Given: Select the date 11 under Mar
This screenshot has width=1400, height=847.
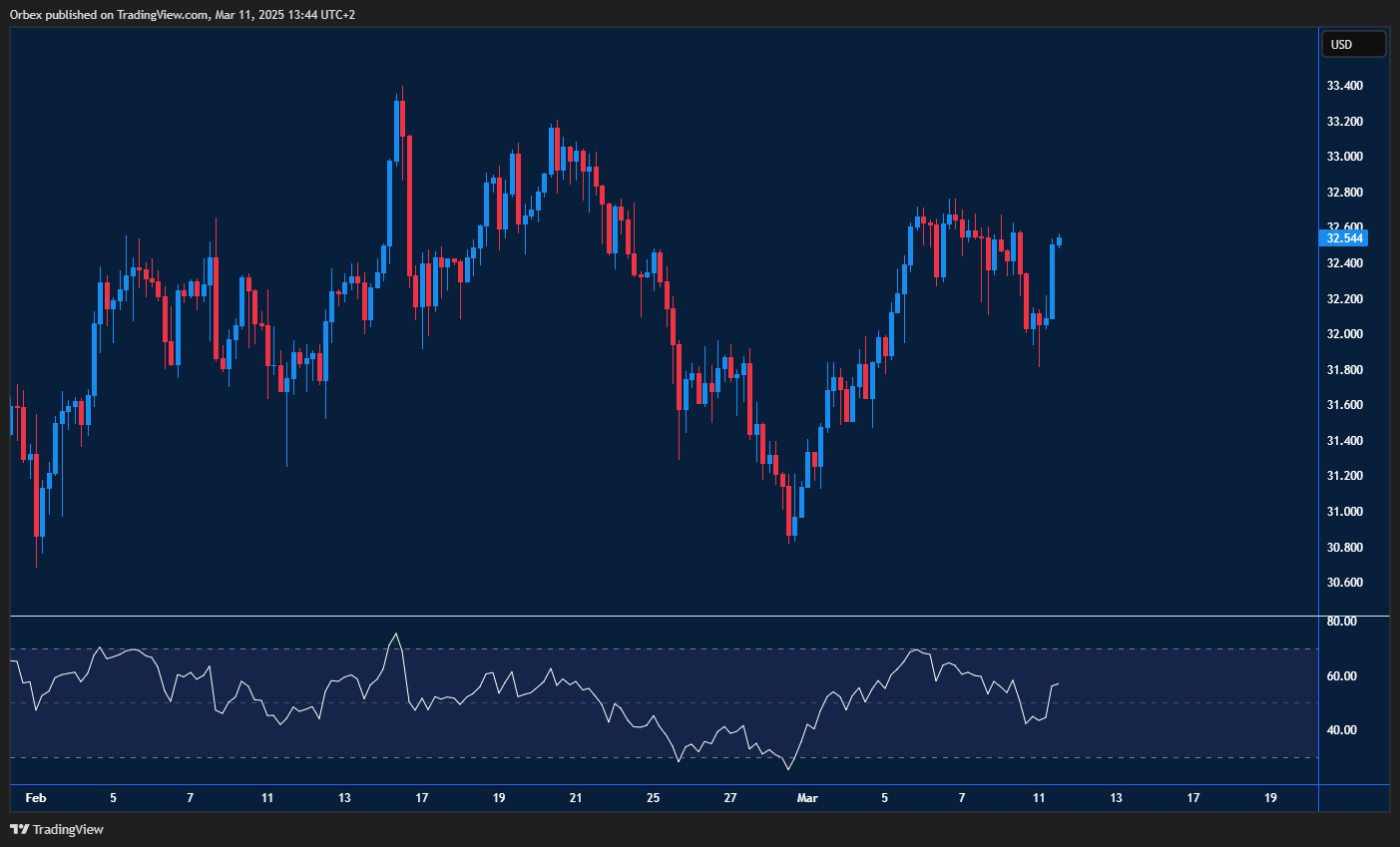Looking at the screenshot, I should click(x=1039, y=798).
